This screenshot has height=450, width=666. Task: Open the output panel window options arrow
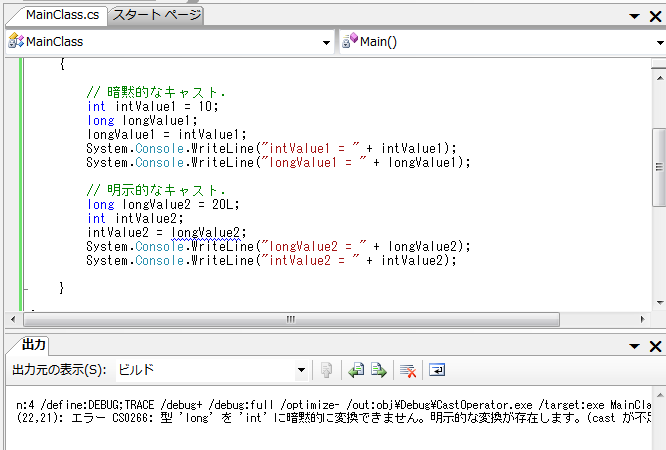635,346
